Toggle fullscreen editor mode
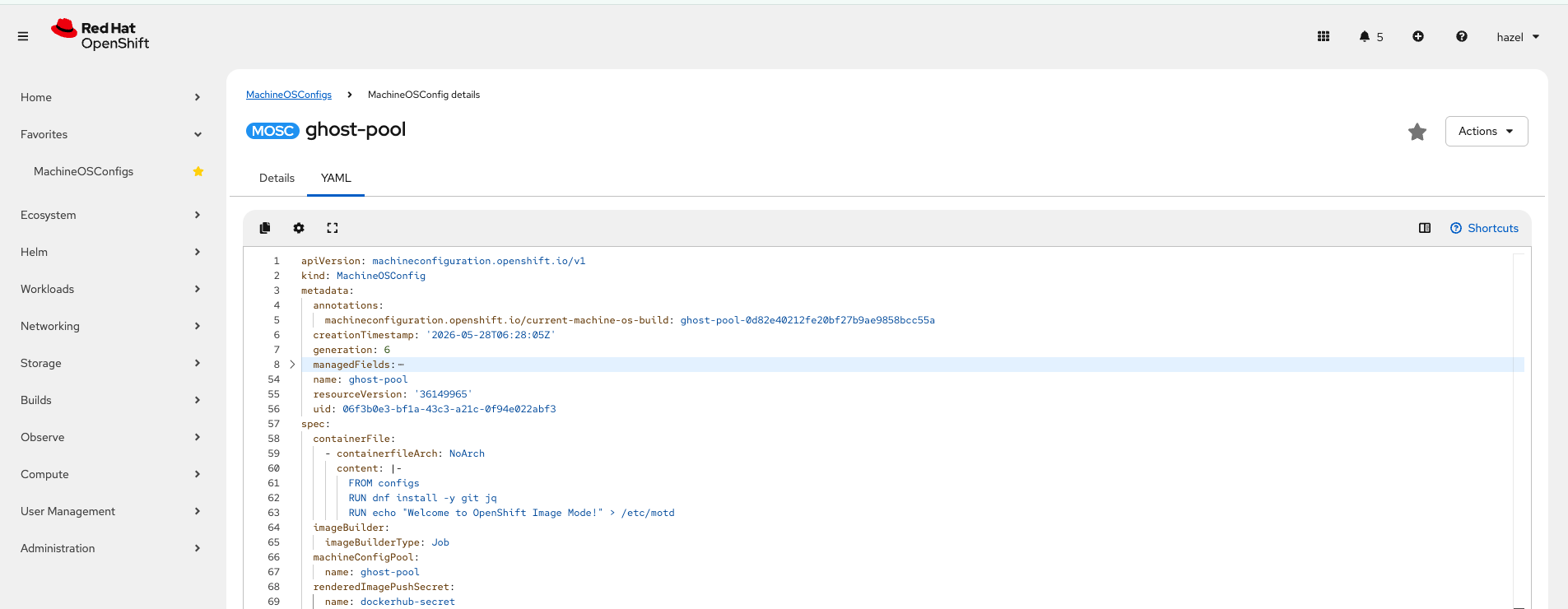The image size is (1568, 609). click(x=333, y=228)
